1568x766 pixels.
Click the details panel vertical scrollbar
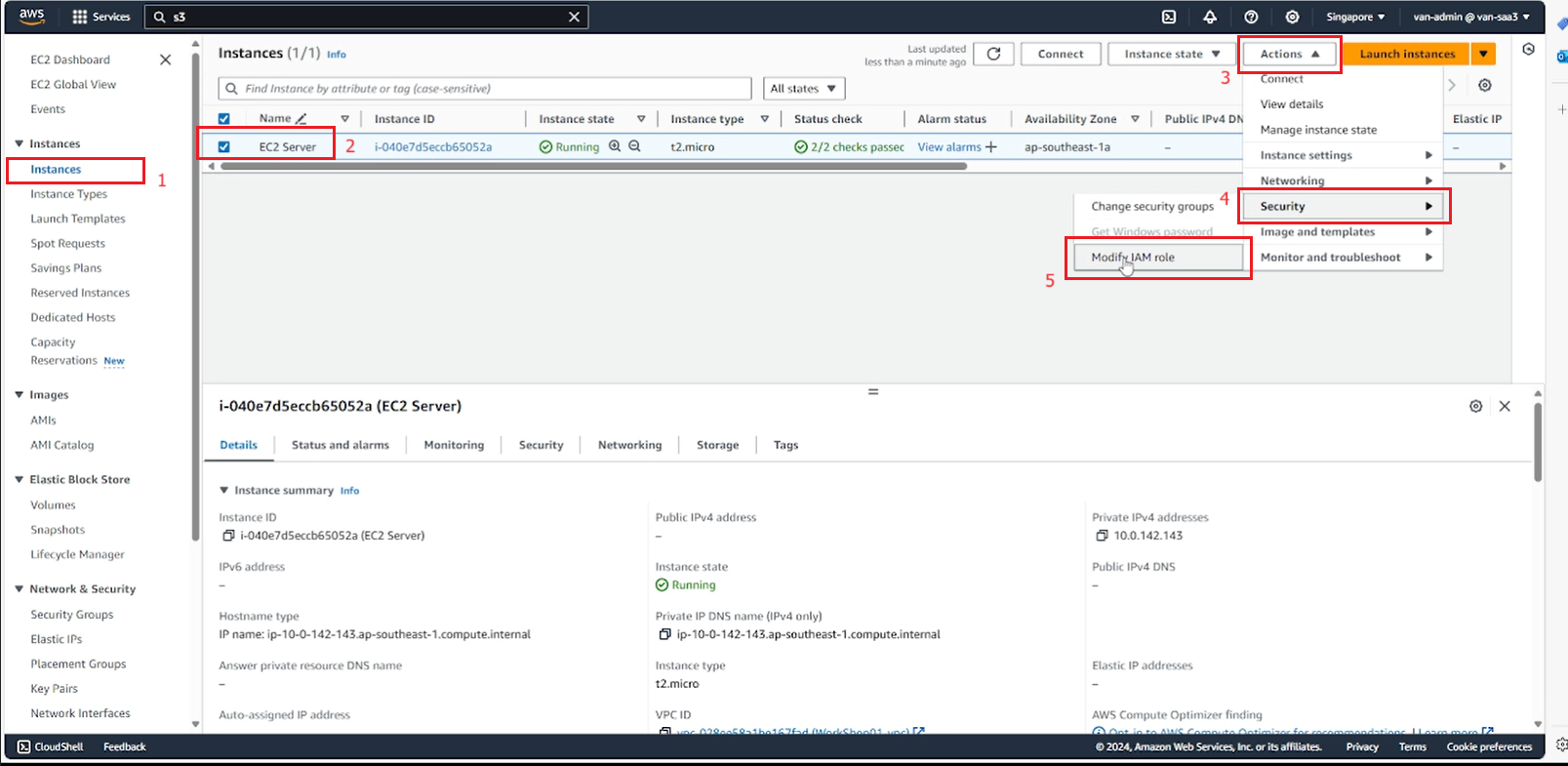pos(1538,441)
